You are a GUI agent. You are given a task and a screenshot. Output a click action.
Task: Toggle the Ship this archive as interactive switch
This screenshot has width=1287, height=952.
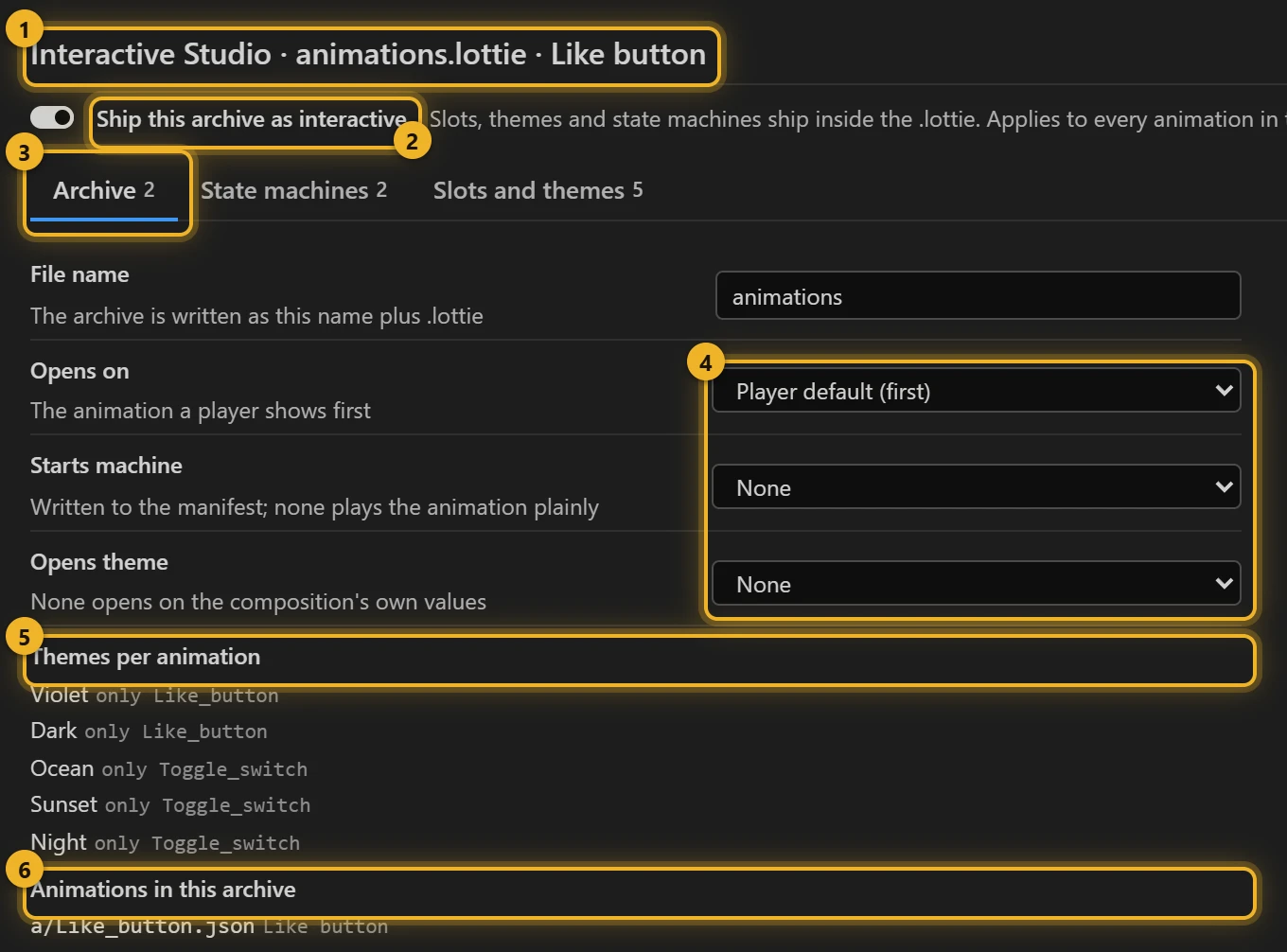pos(52,117)
